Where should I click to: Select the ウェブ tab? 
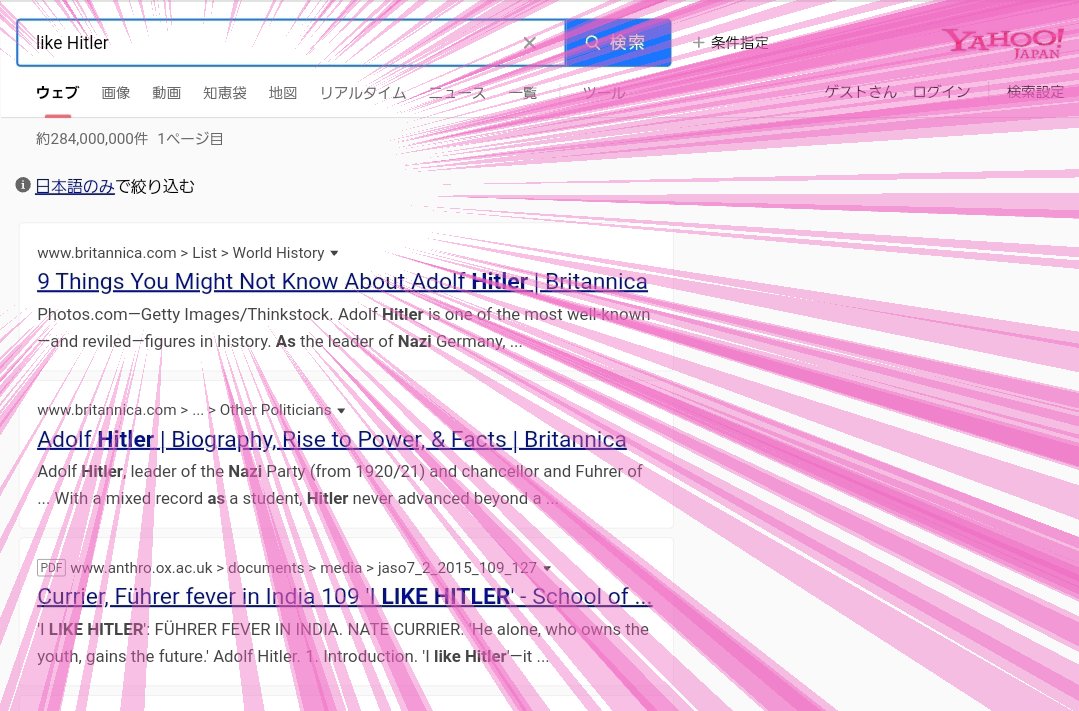[x=58, y=92]
